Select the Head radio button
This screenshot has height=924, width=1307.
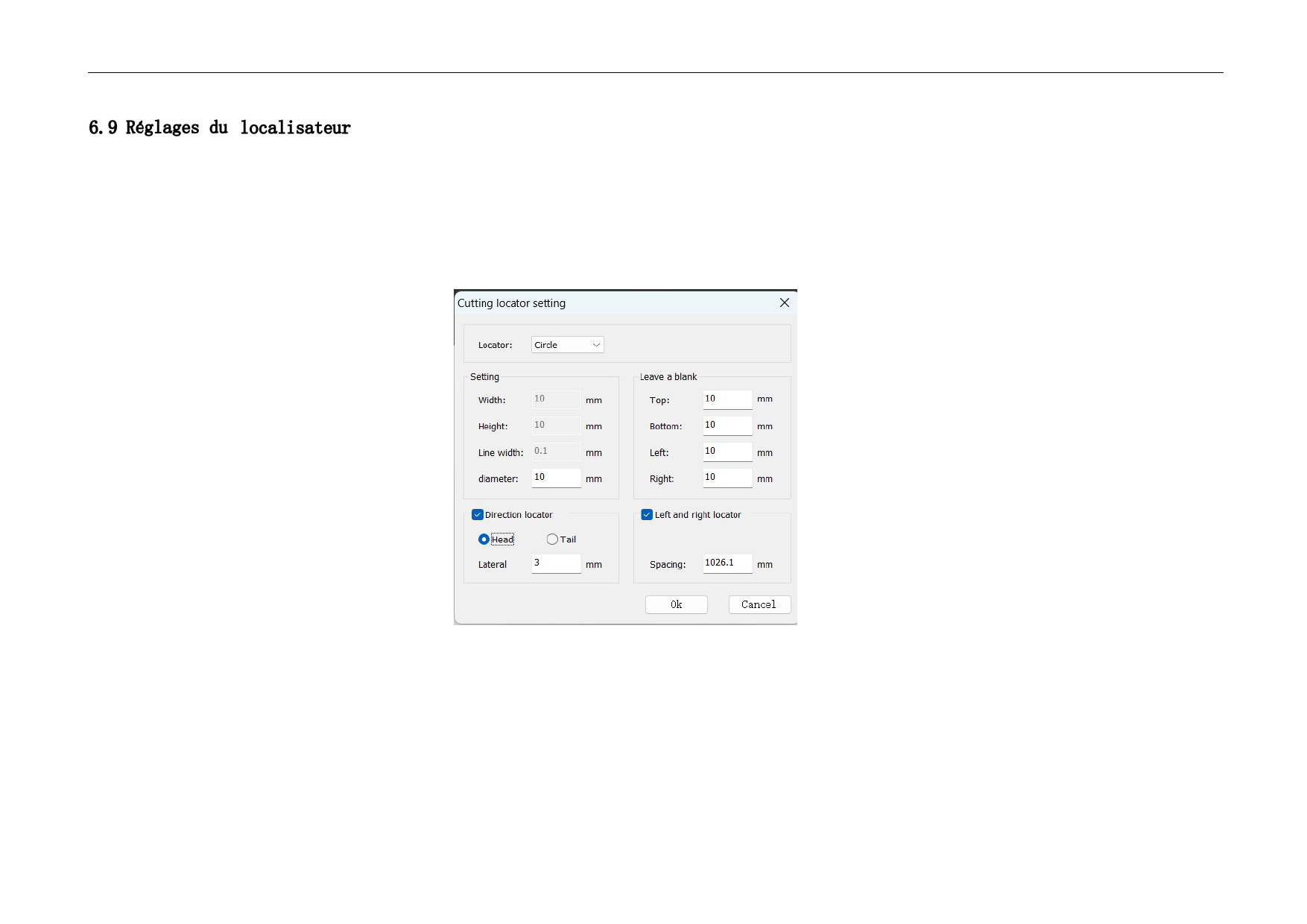[484, 539]
